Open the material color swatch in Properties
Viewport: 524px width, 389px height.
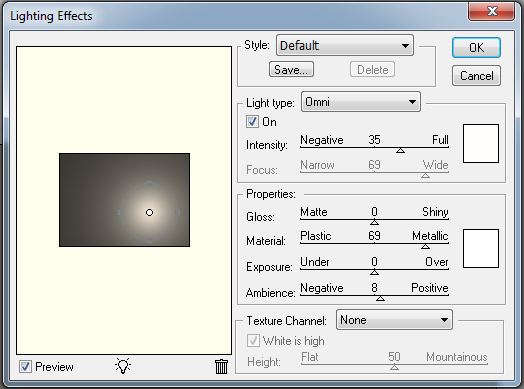pyautogui.click(x=481, y=248)
